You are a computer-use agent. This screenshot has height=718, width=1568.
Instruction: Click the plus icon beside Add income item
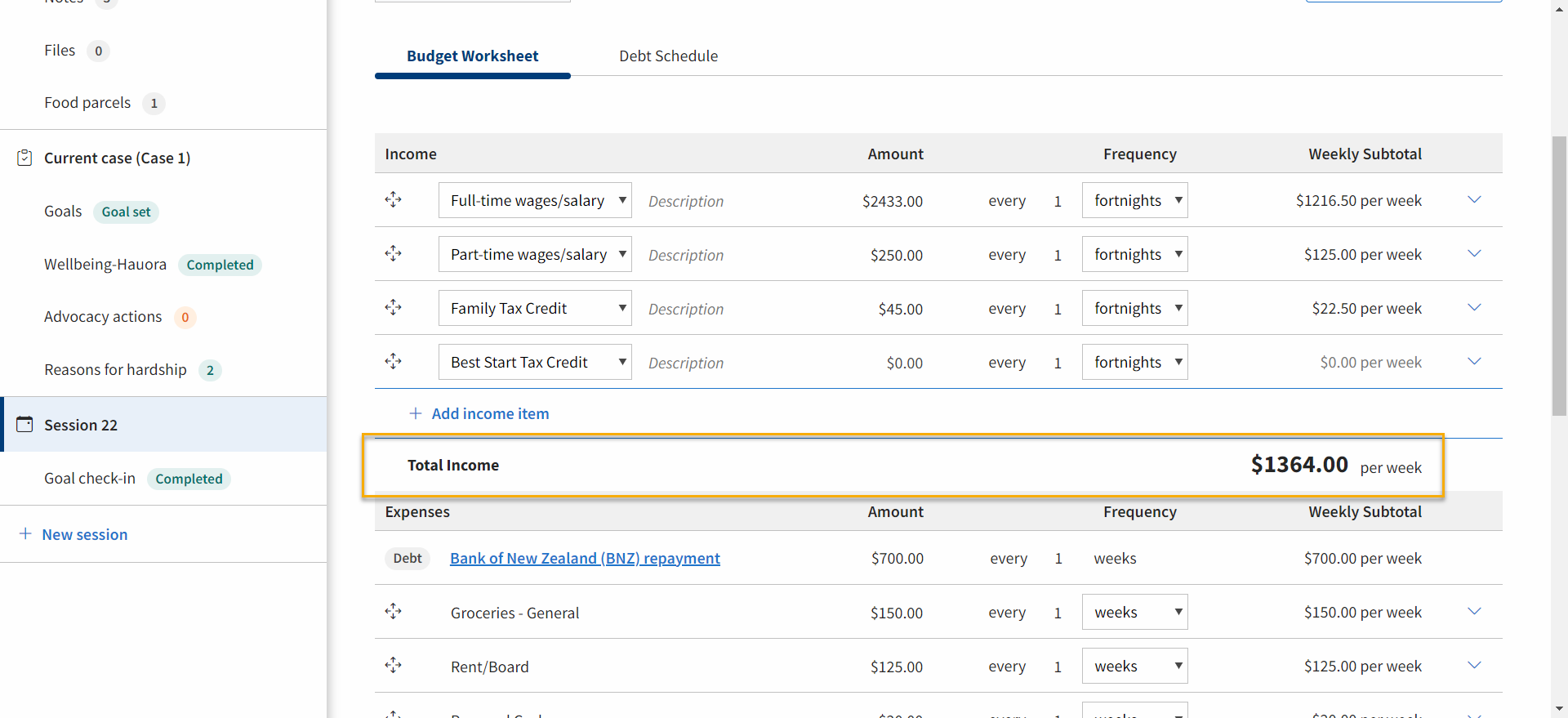tap(416, 413)
